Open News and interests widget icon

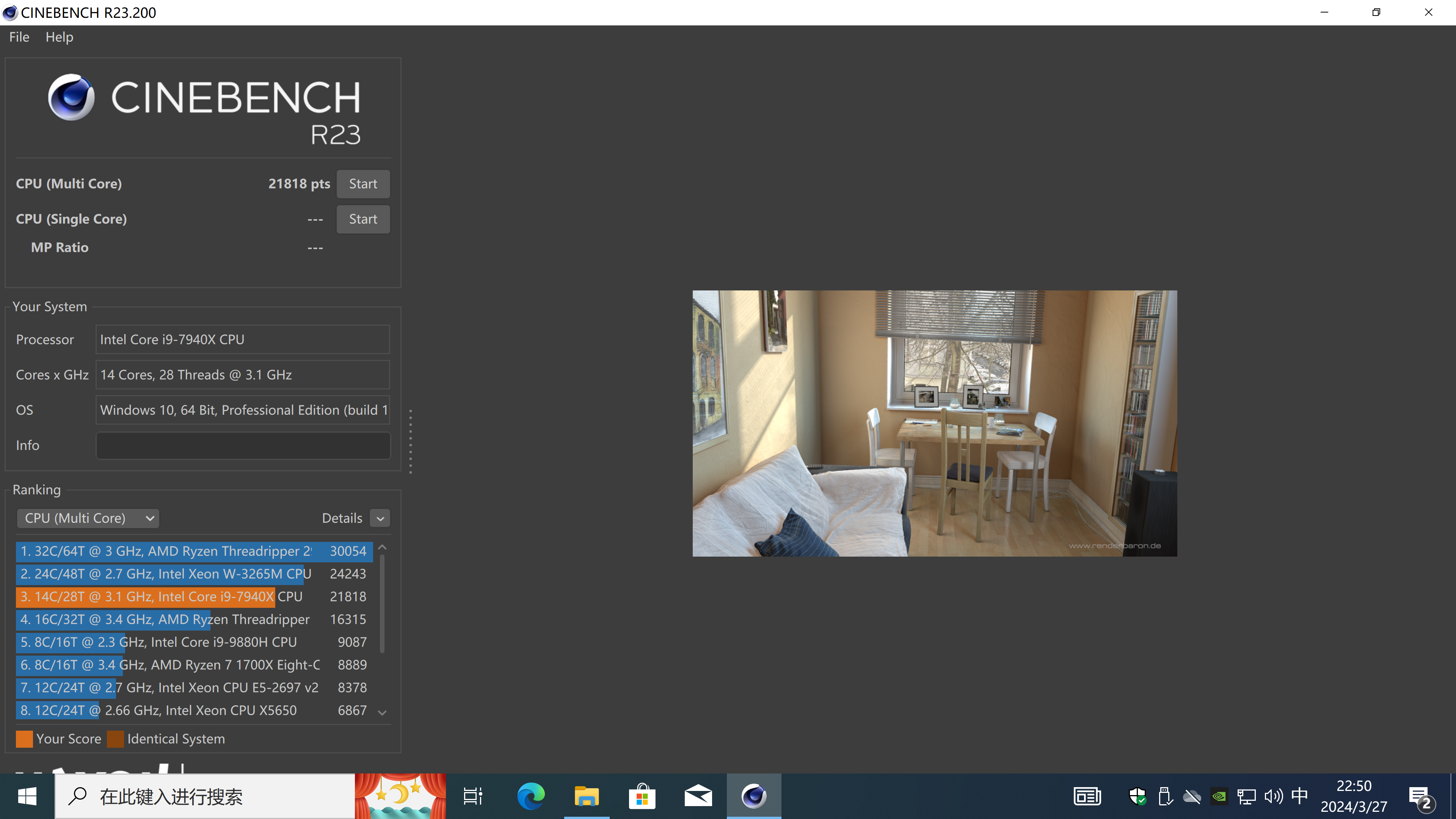(1087, 796)
